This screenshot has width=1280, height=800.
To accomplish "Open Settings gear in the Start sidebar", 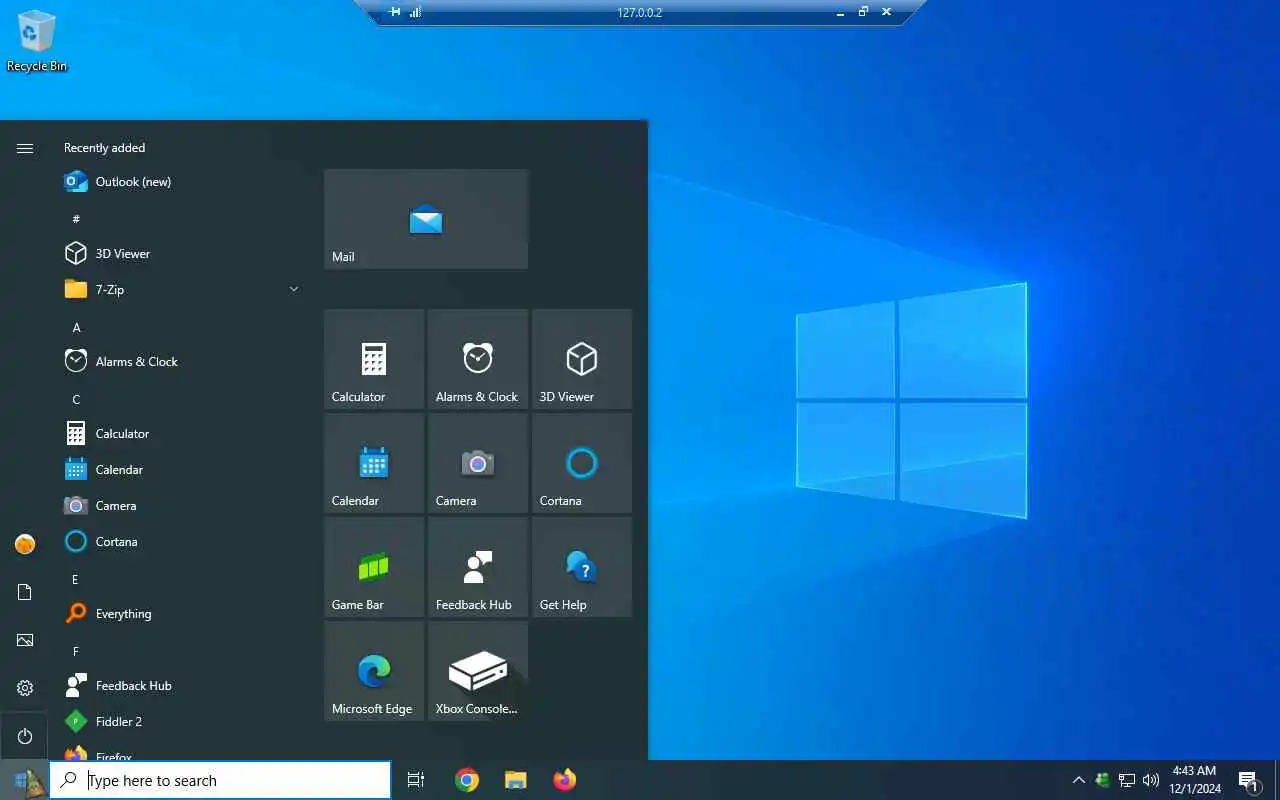I will (25, 688).
